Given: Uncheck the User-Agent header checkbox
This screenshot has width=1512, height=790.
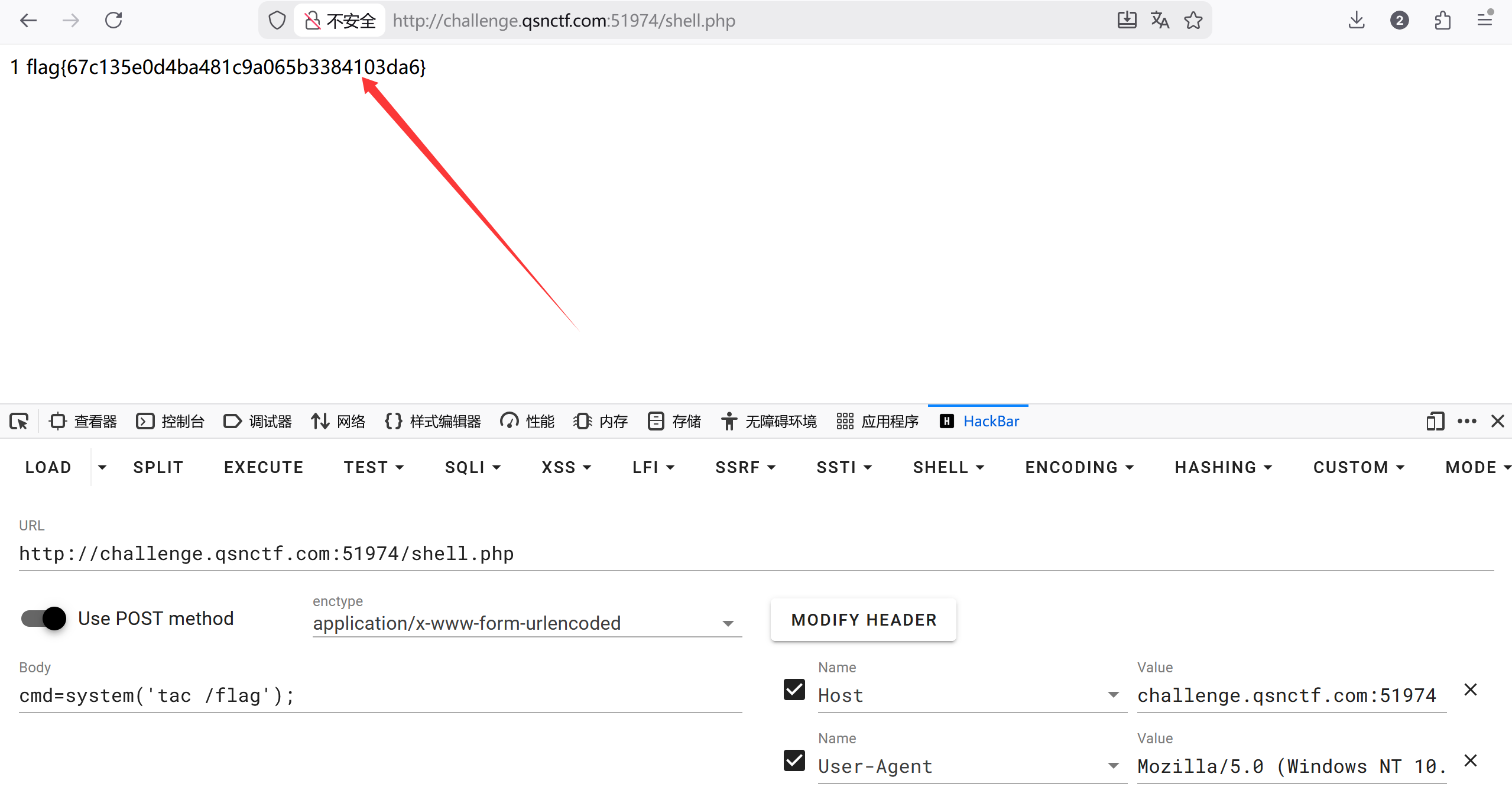Looking at the screenshot, I should [x=794, y=760].
